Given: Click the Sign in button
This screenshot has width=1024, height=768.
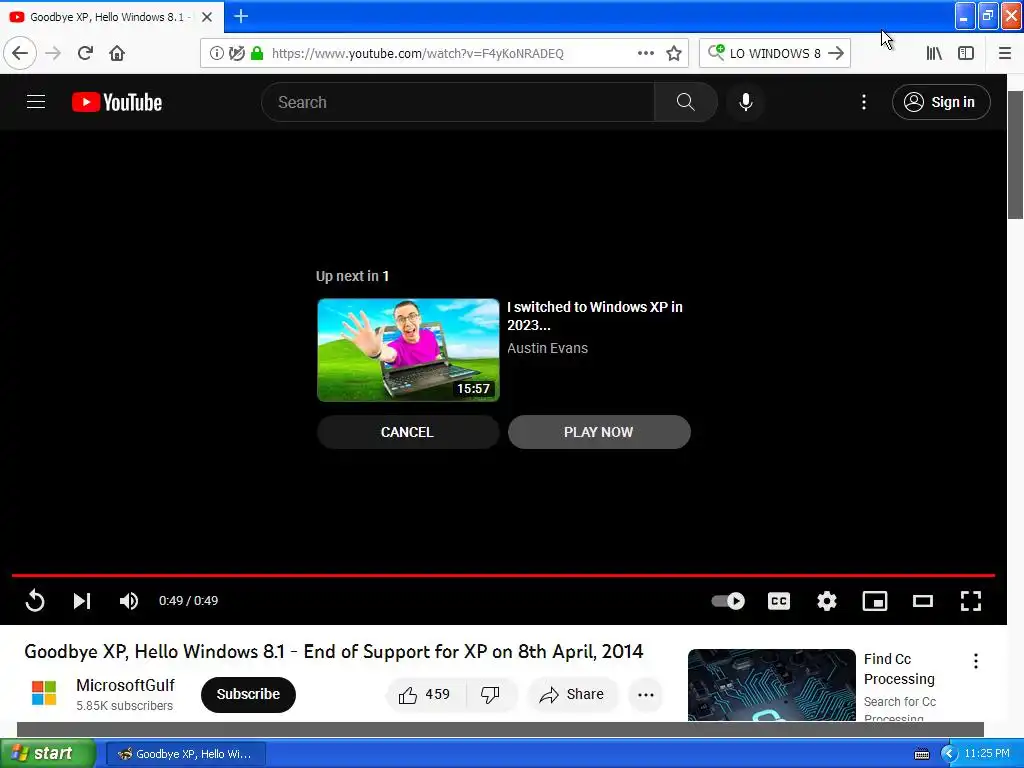Looking at the screenshot, I should coord(941,102).
